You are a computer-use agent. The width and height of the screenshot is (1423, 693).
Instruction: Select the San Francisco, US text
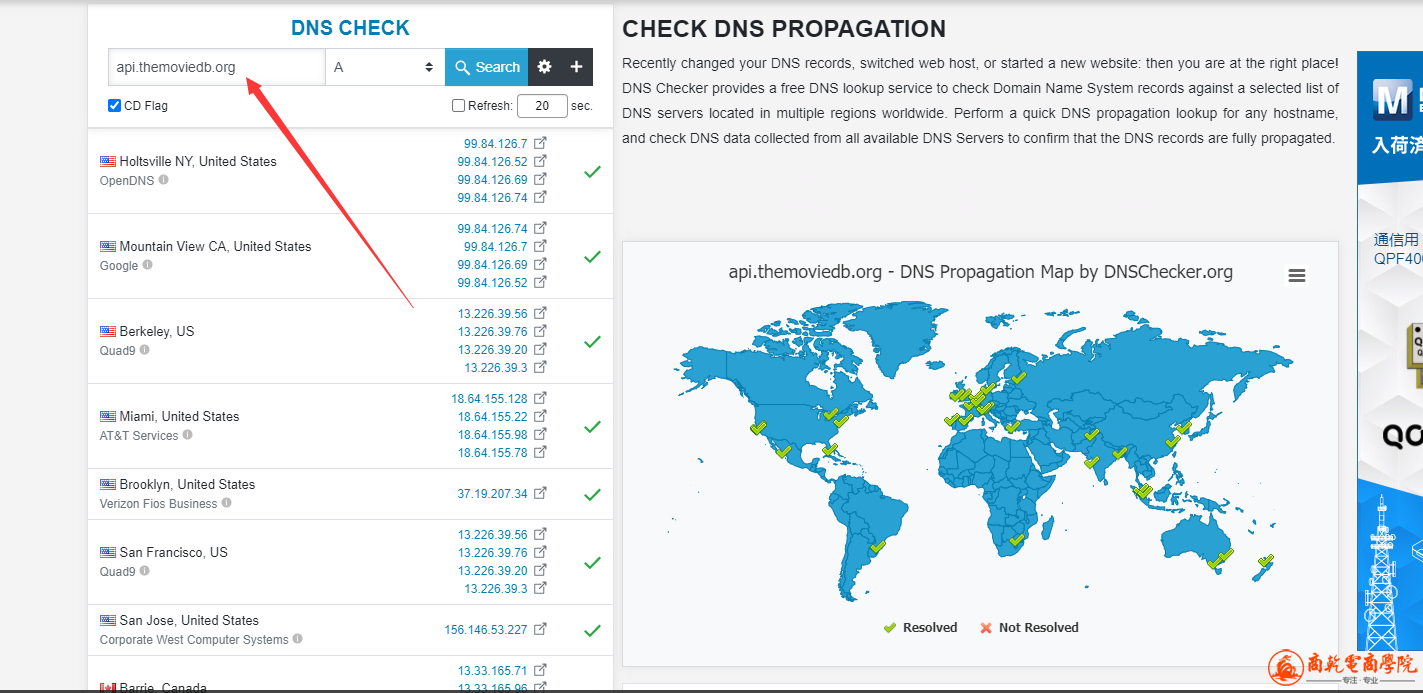(x=174, y=552)
